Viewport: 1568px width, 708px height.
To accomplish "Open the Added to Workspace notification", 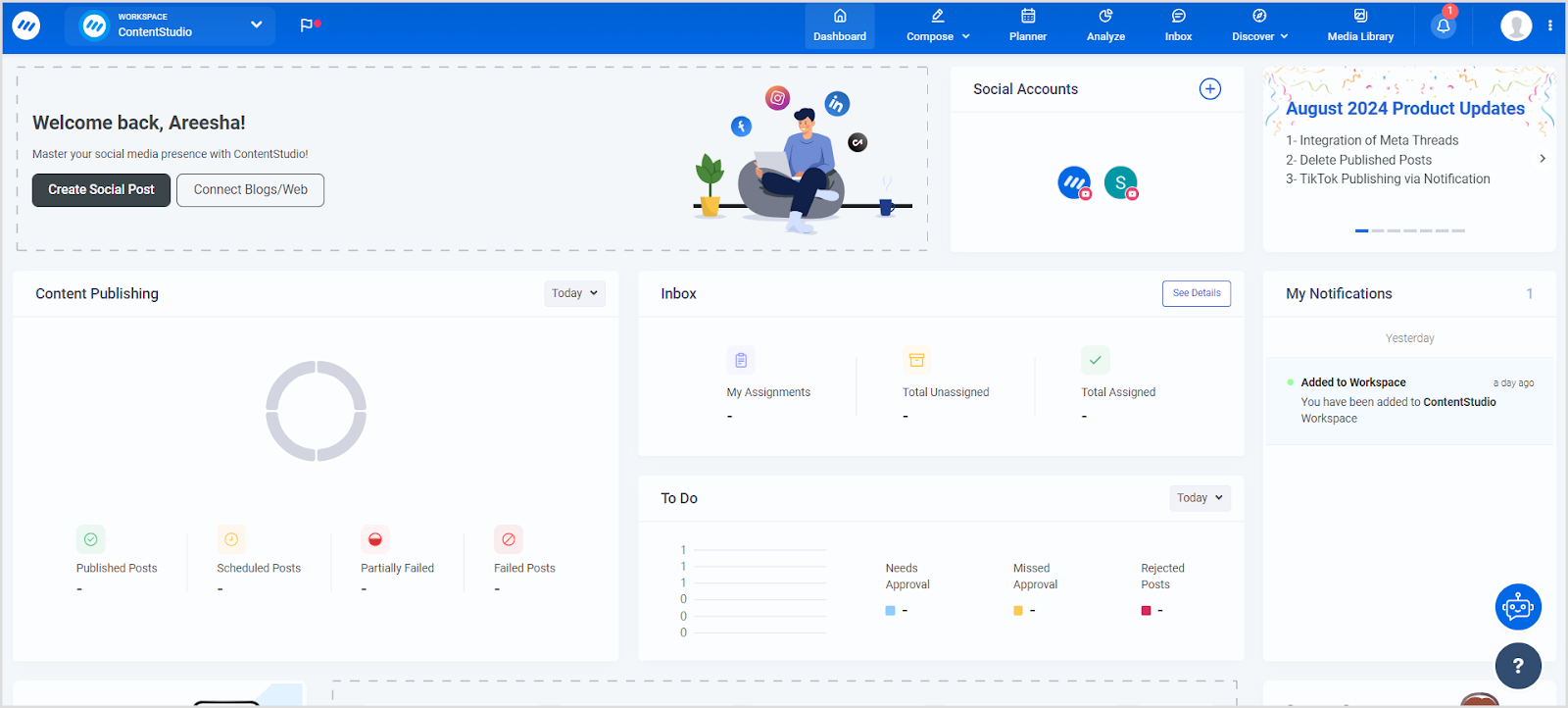I will [1409, 401].
